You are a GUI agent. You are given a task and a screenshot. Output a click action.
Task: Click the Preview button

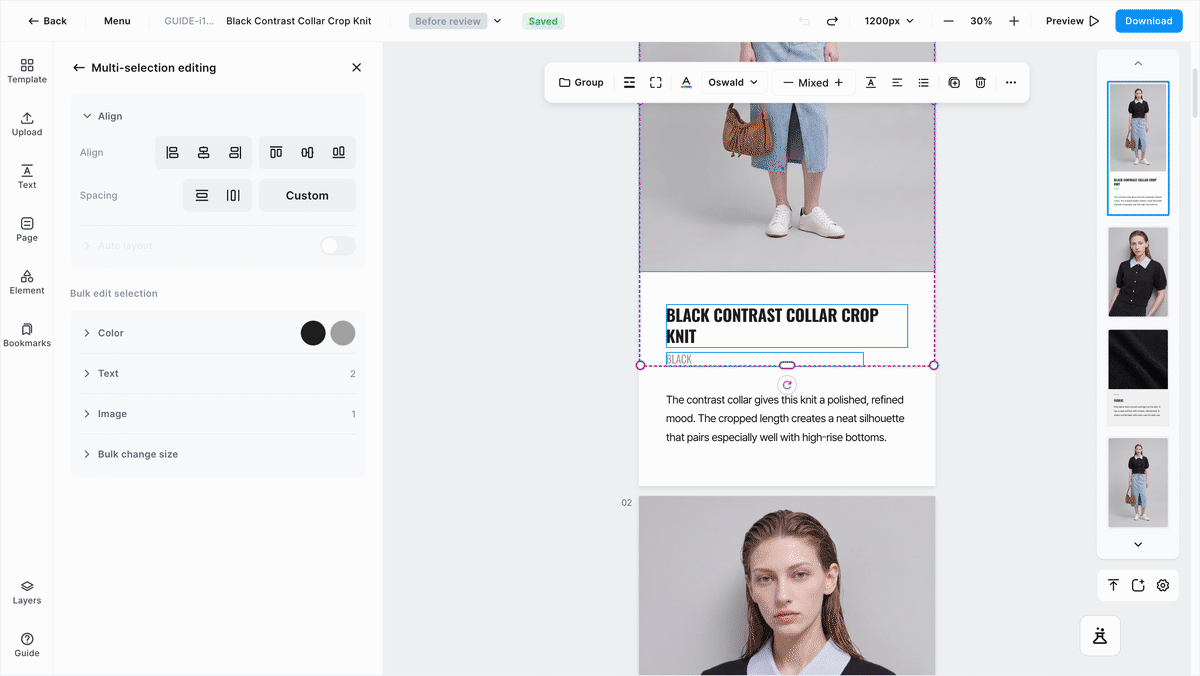(x=1072, y=21)
